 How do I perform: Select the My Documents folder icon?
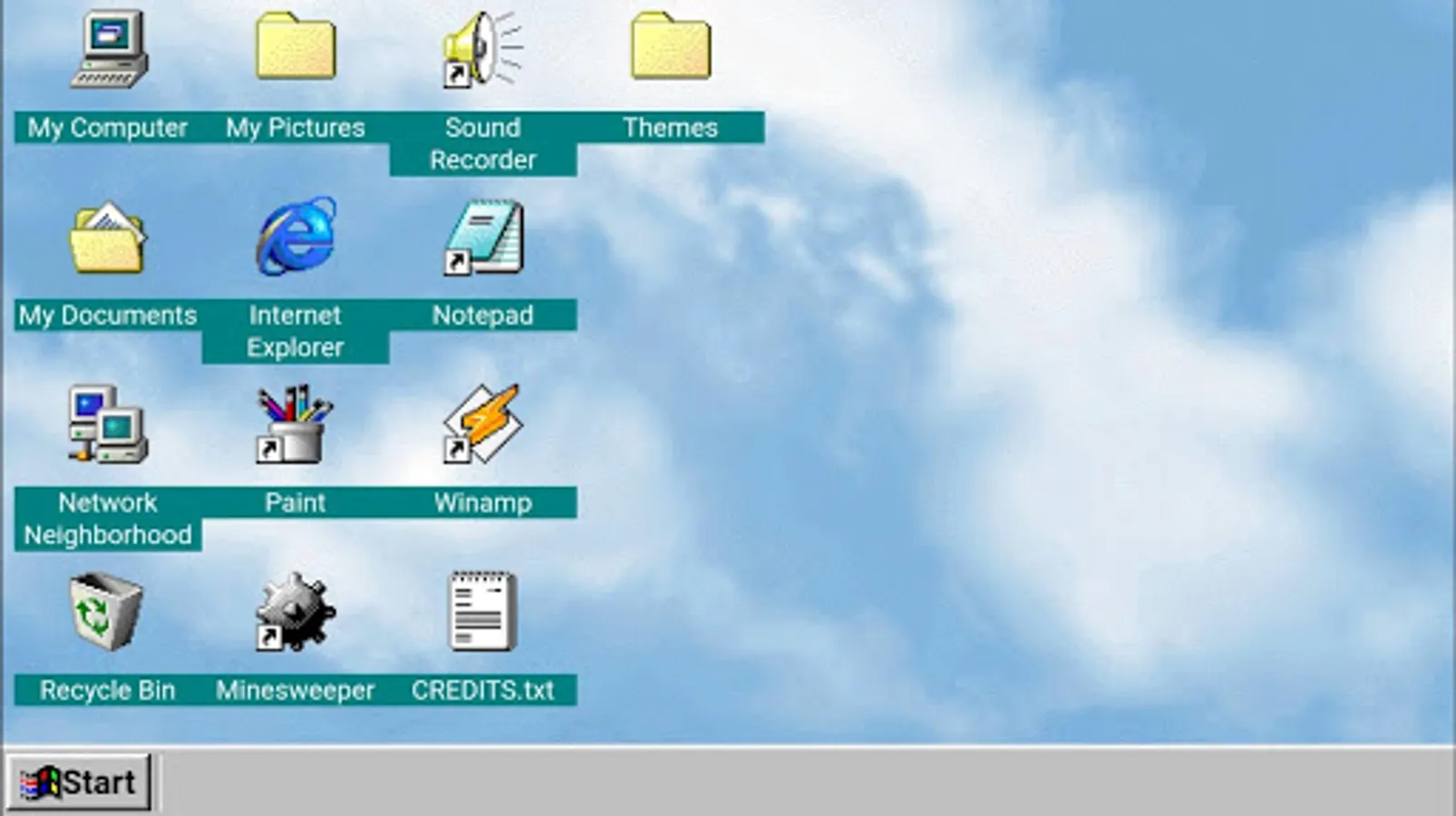point(108,238)
